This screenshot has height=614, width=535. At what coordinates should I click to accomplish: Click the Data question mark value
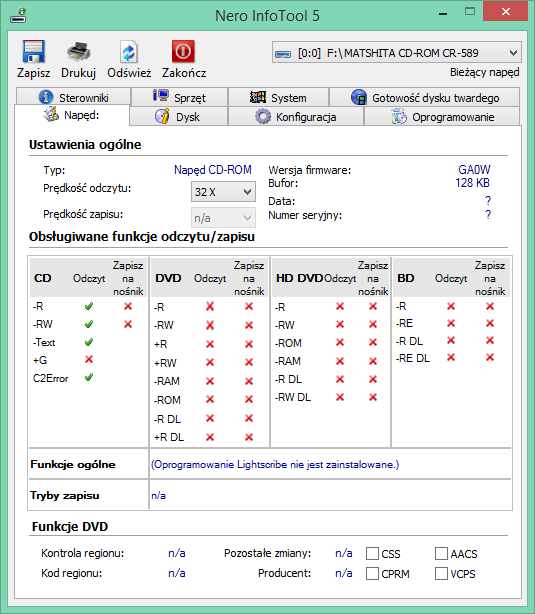point(488,200)
